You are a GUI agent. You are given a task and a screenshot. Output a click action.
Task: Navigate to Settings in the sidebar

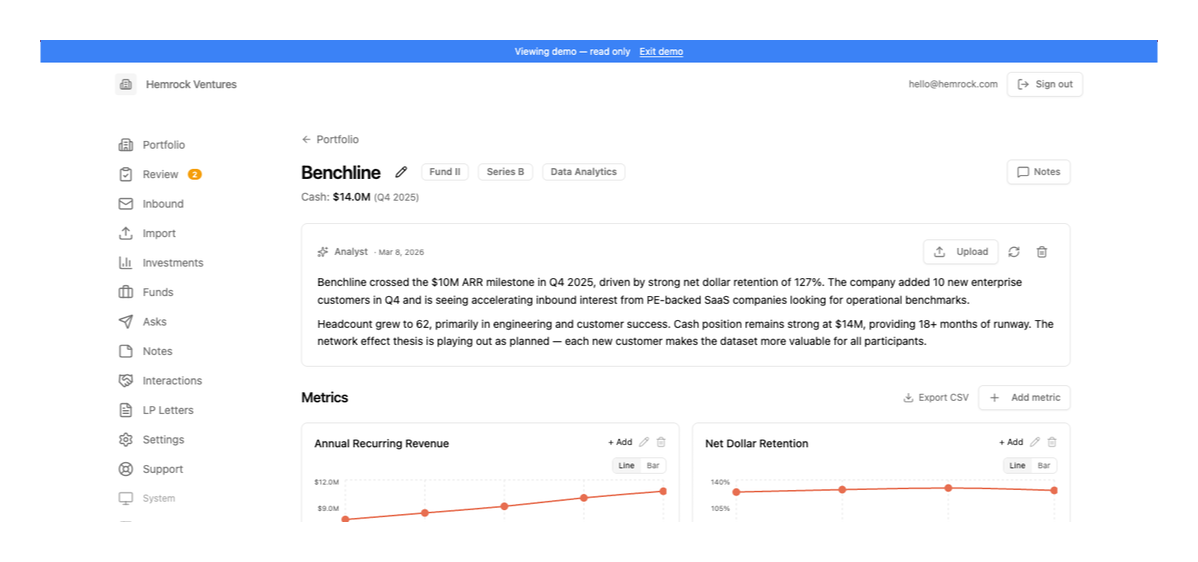tap(163, 440)
